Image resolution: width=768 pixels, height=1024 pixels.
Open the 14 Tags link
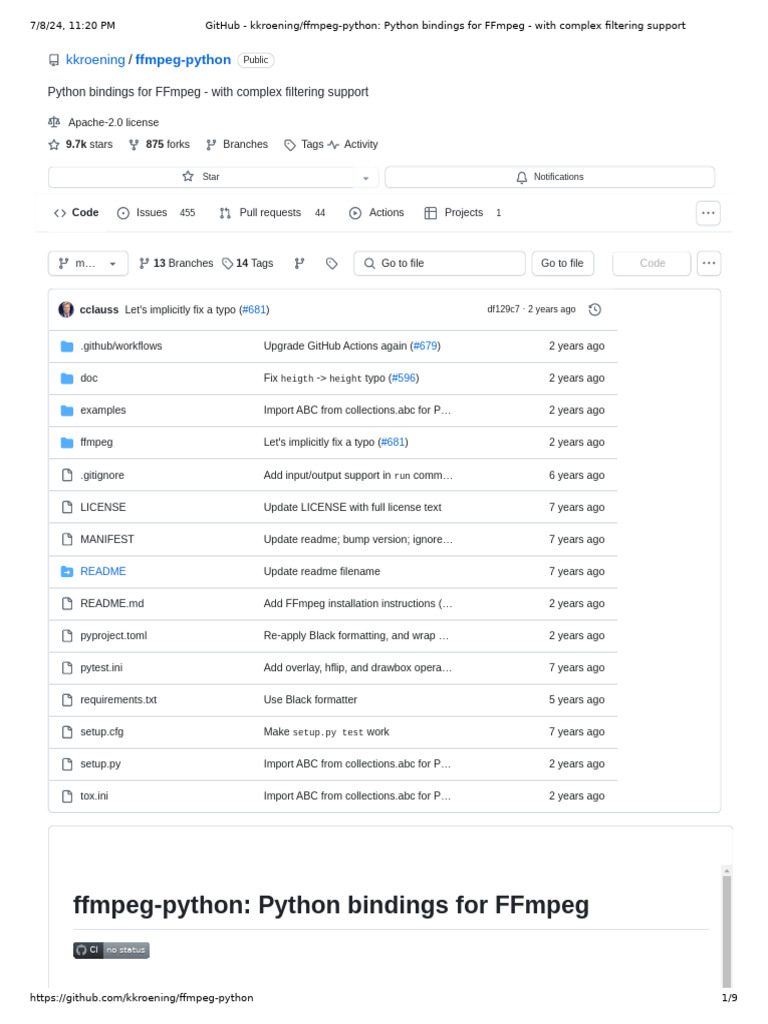pos(248,263)
